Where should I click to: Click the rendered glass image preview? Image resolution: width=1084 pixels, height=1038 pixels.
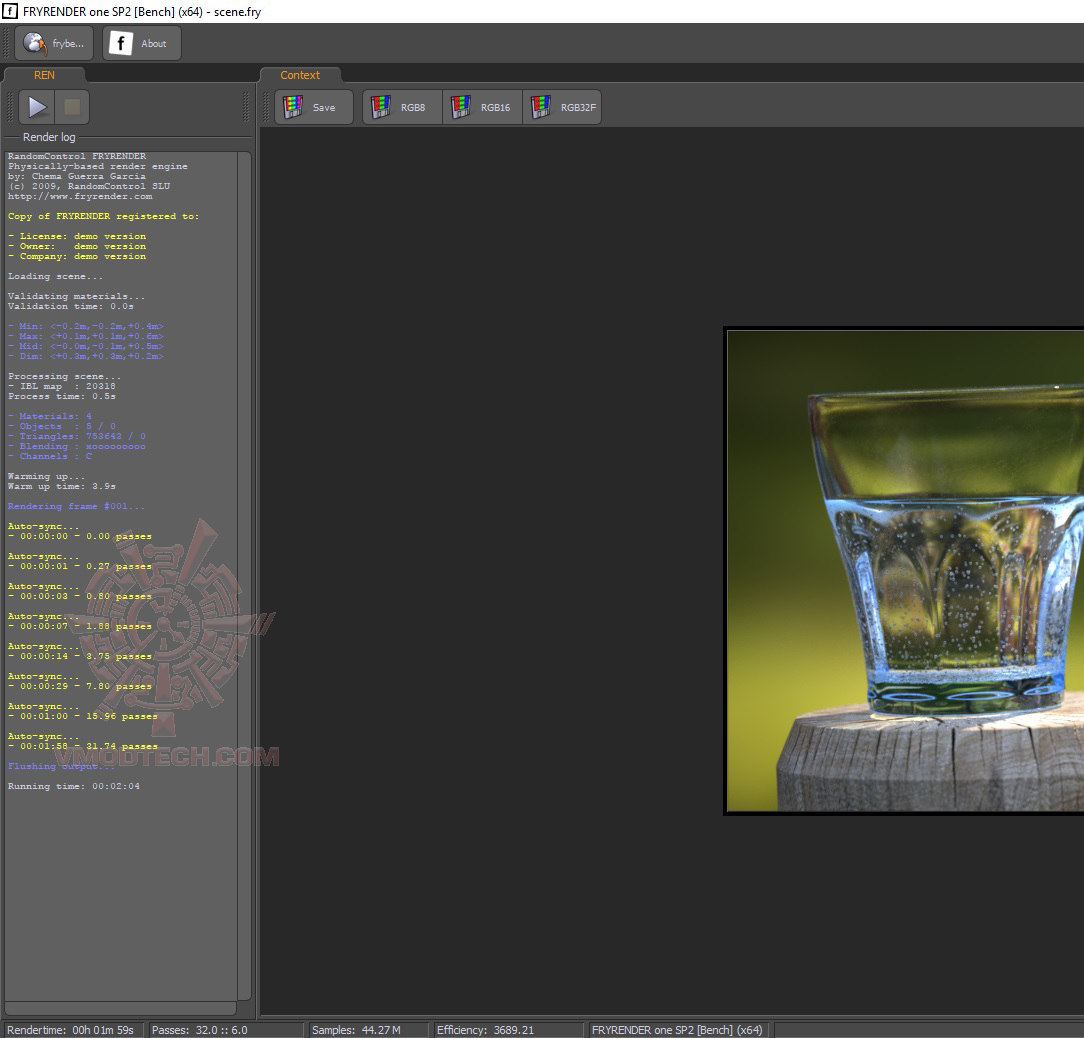coord(905,571)
